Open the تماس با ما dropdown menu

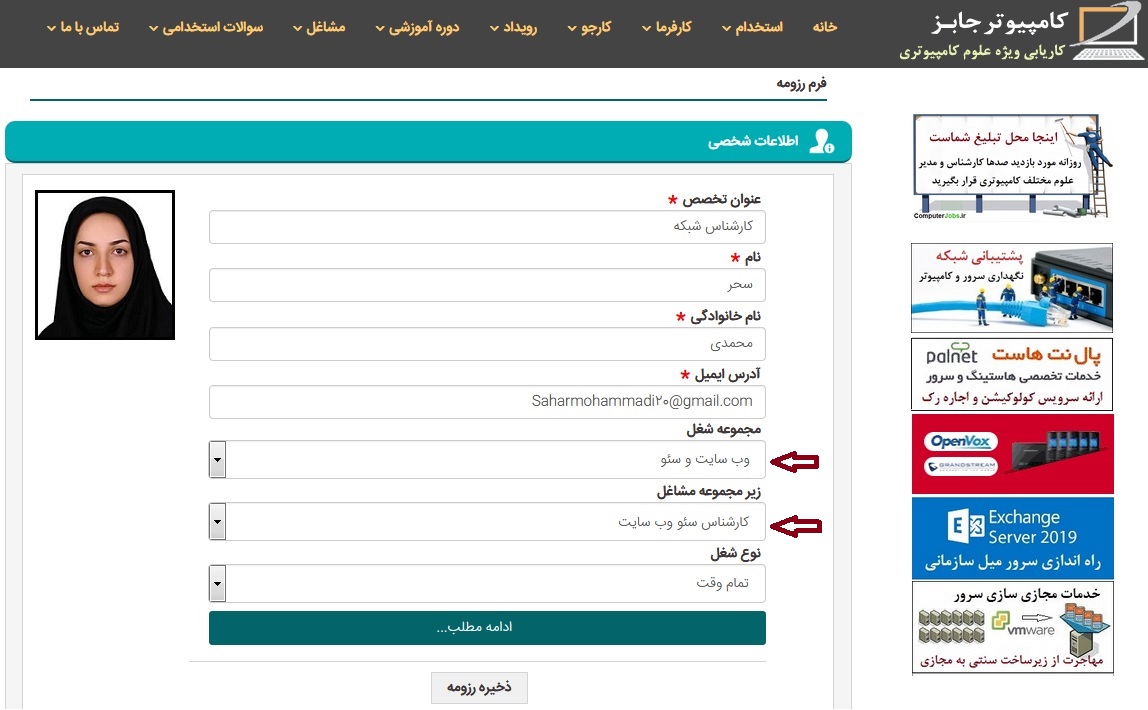(x=83, y=27)
